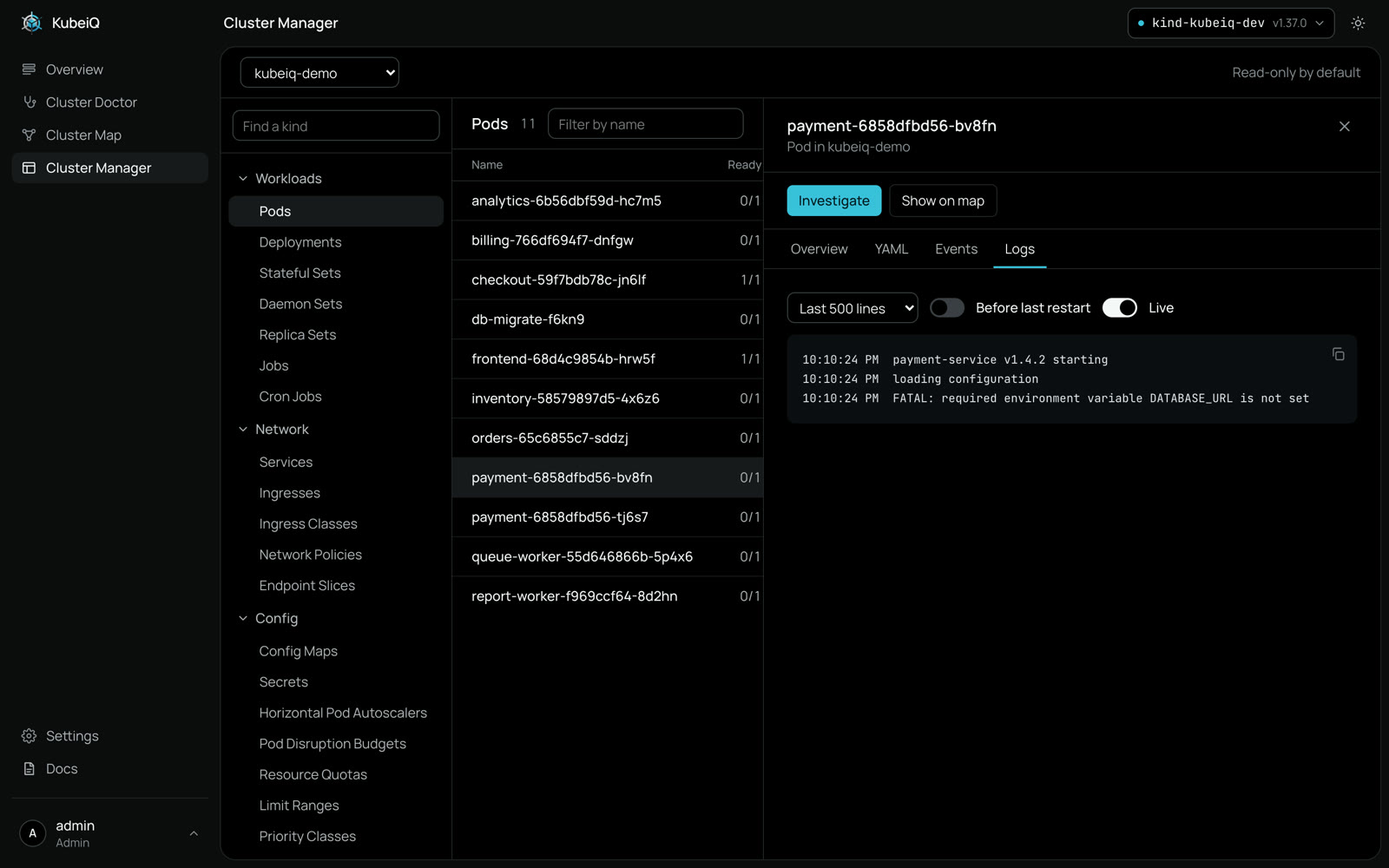Open Settings gear icon
This screenshot has height=868, width=1389.
point(29,736)
